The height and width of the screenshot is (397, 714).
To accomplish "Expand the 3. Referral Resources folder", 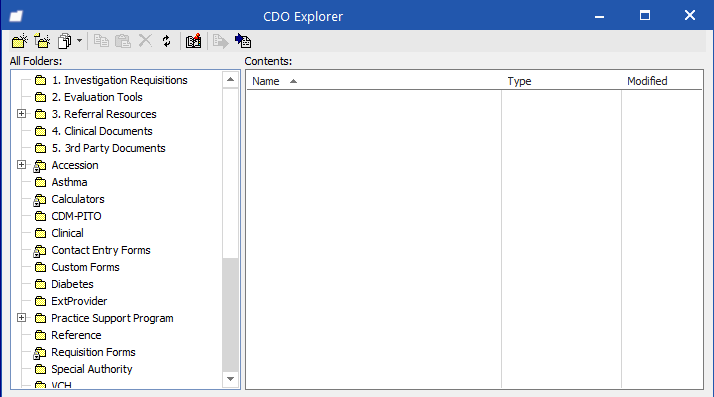I will coord(21,114).
